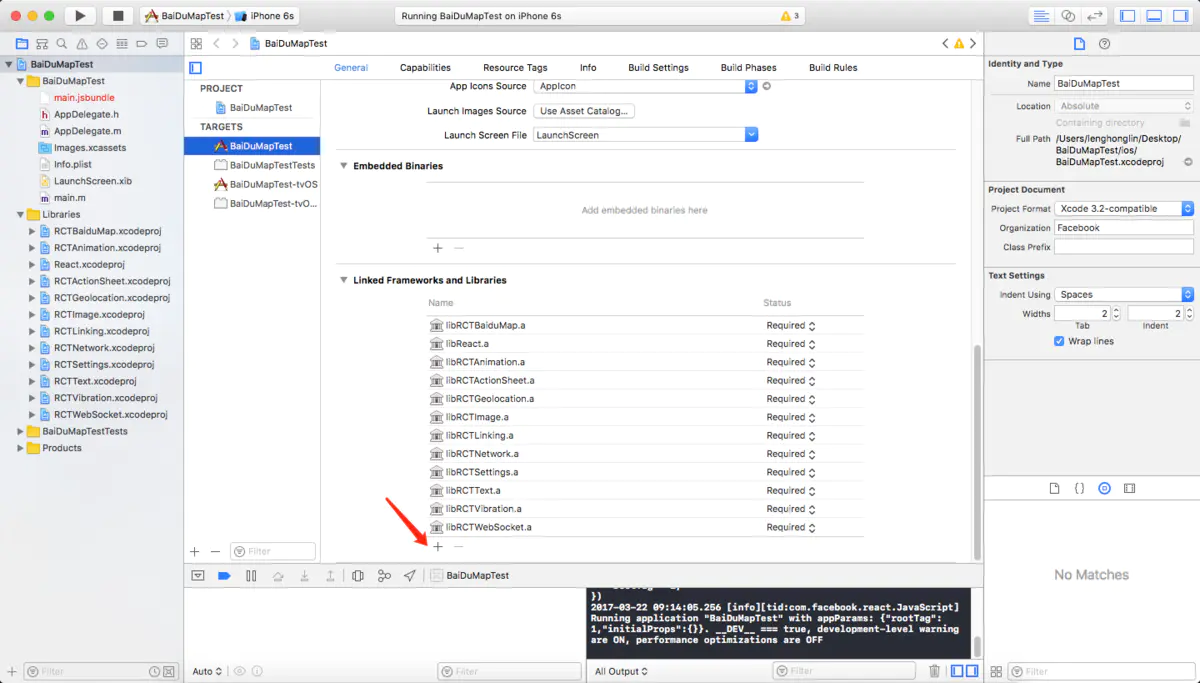The height and width of the screenshot is (683, 1200).
Task: Open the report navigator speech-bubble icon
Action: pyautogui.click(x=161, y=44)
